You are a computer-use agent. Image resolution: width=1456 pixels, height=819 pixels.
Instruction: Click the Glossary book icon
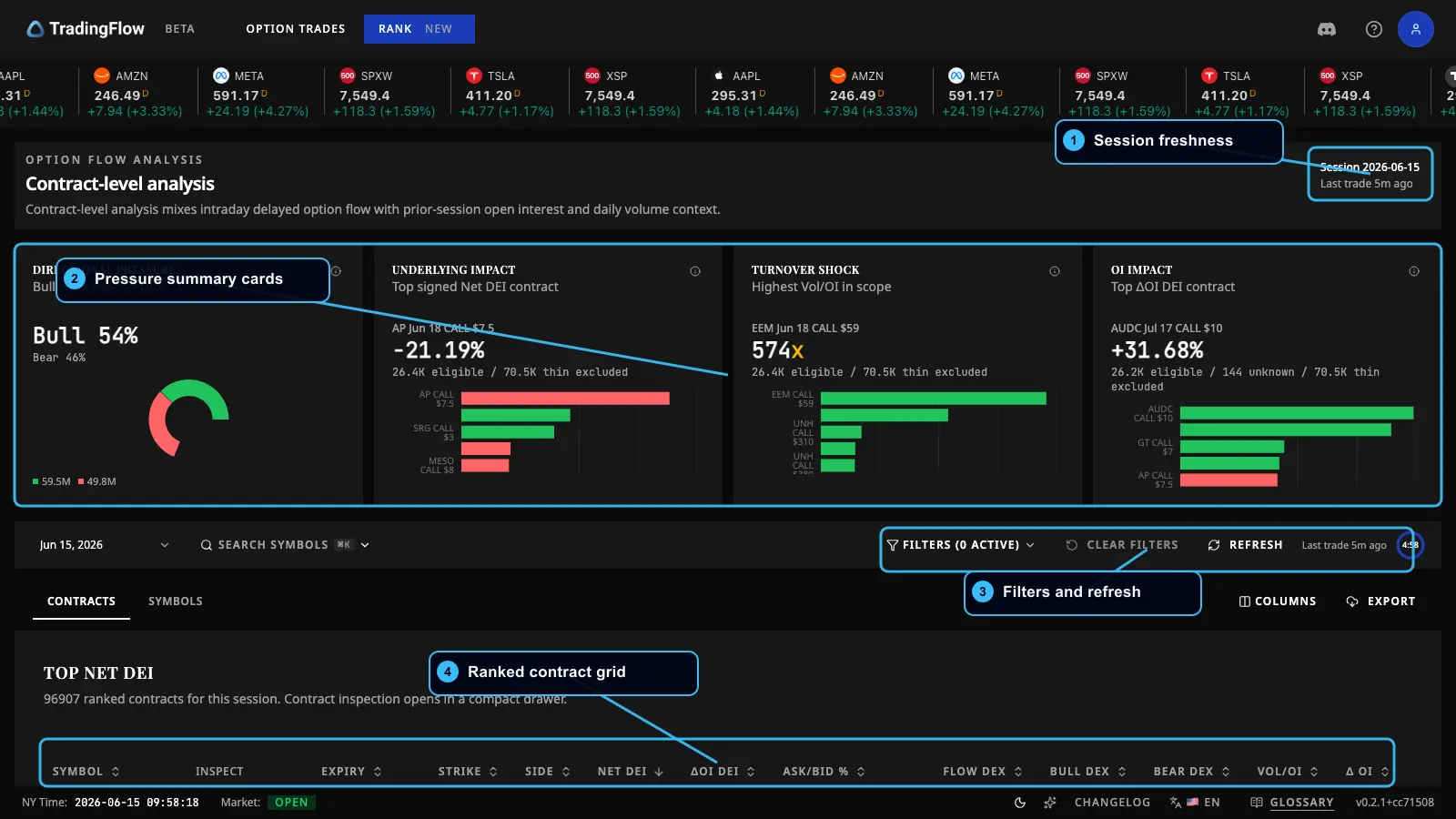[1257, 803]
